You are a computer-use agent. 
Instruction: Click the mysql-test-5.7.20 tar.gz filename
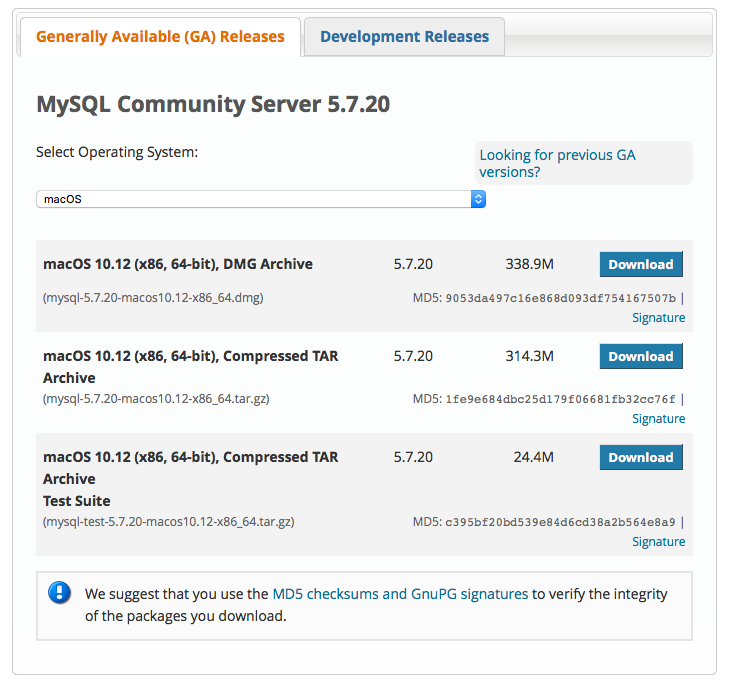168,522
